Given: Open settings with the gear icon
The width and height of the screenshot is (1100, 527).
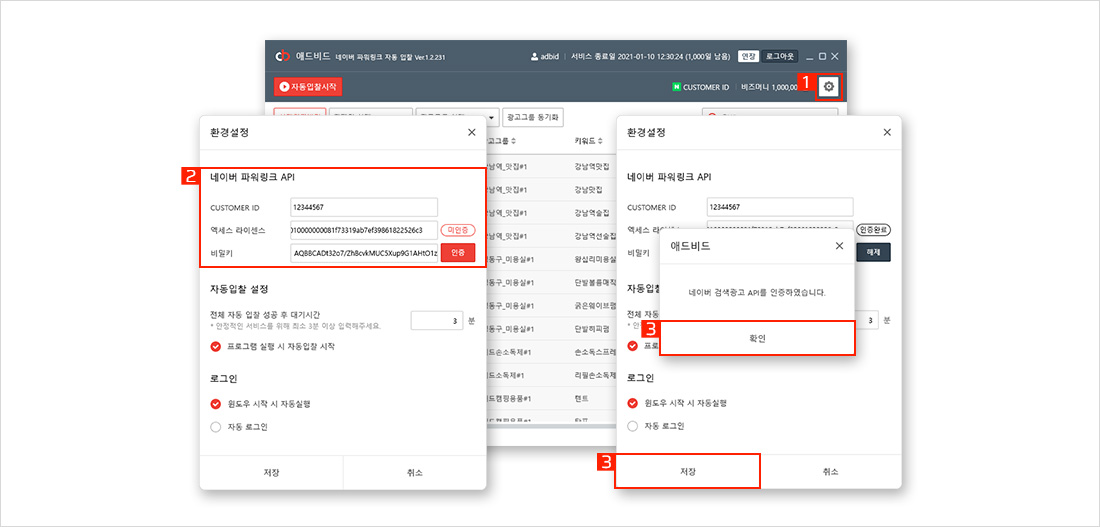Looking at the screenshot, I should click(829, 86).
